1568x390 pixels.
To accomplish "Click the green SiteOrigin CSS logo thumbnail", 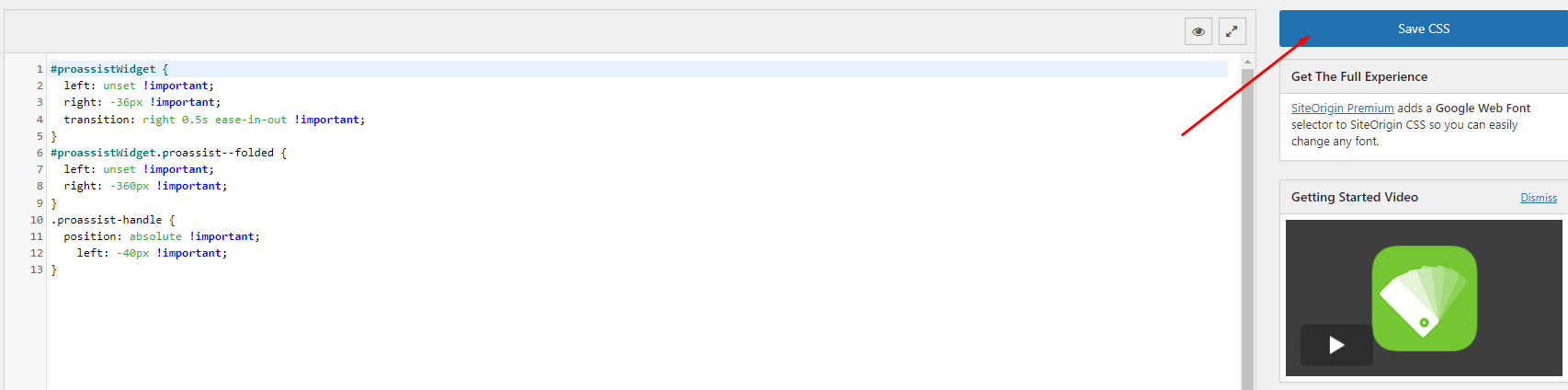I will coord(1424,298).
